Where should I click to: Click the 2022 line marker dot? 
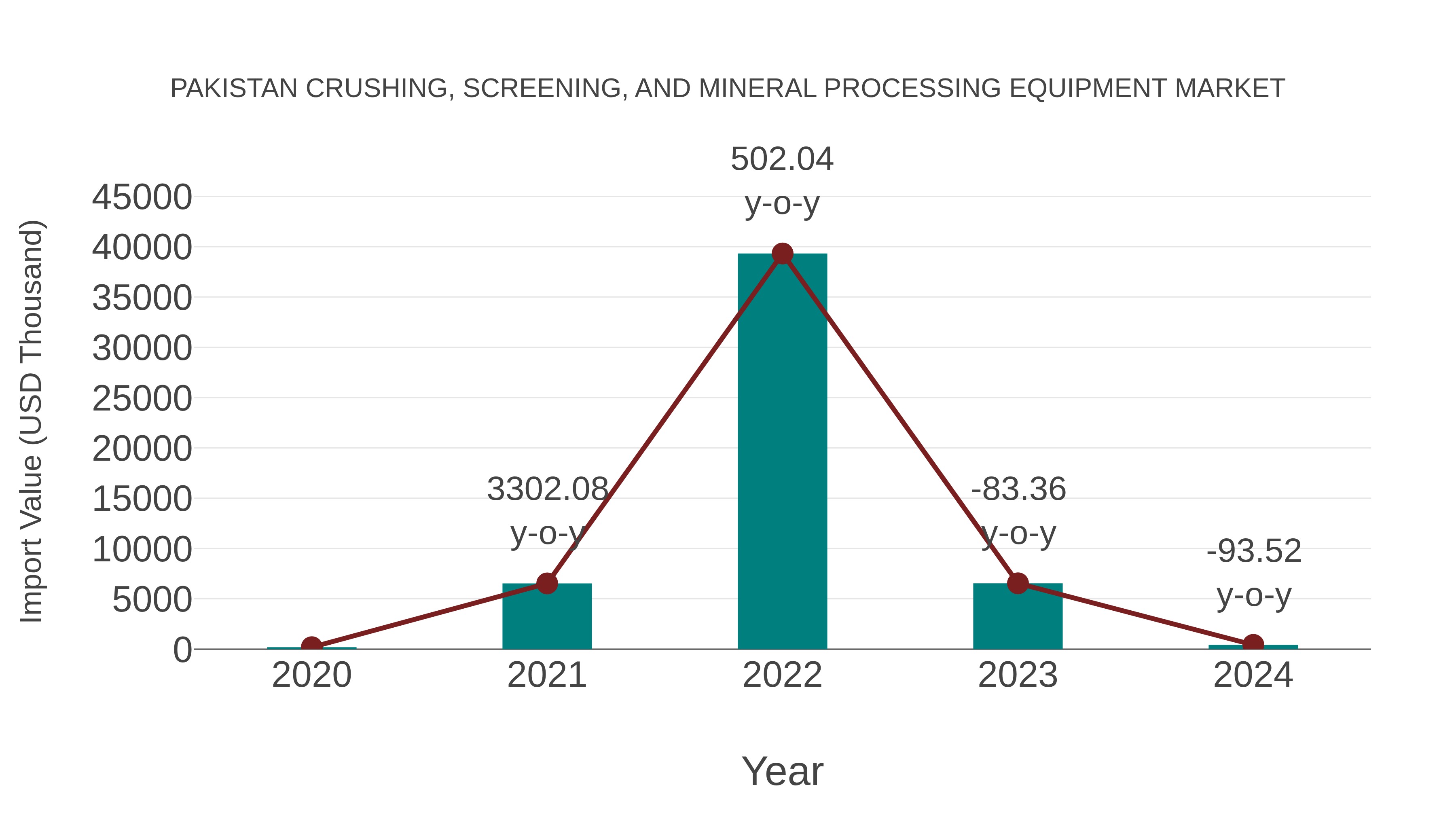coord(782,254)
